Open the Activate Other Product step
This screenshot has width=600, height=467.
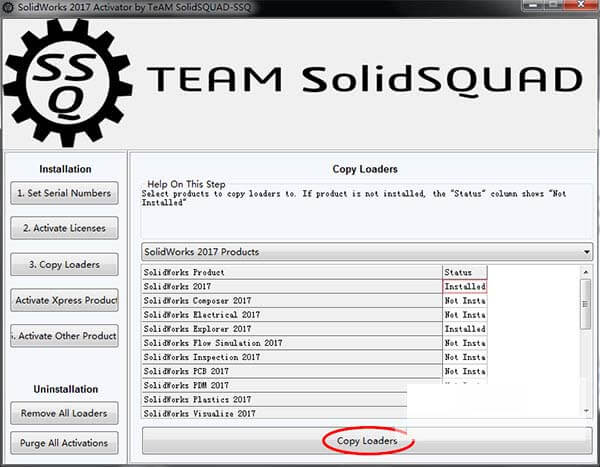[64, 336]
